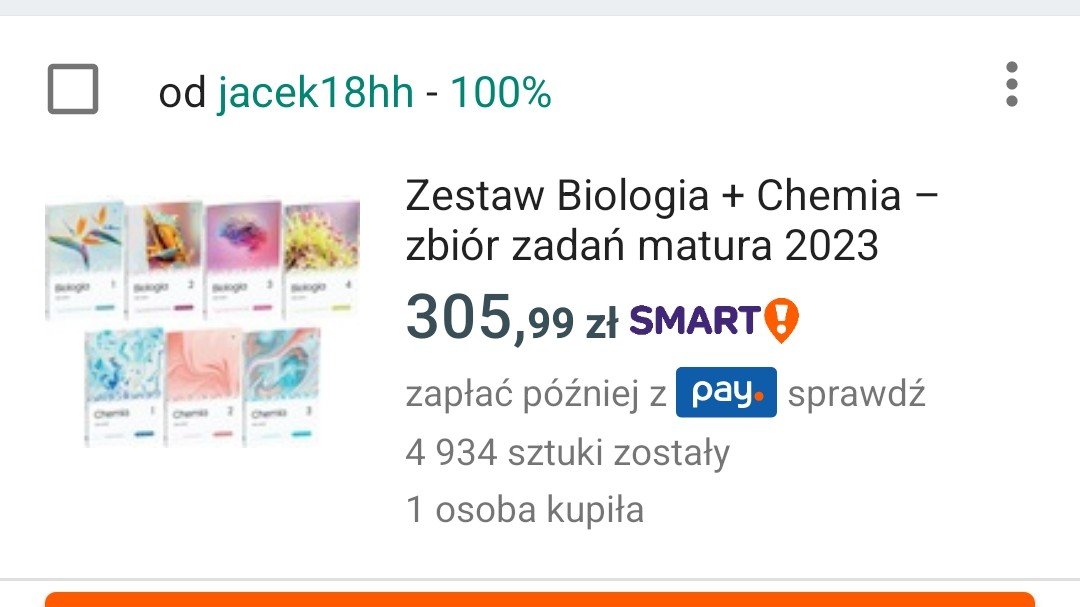Tap the 4 934 sztuki zostały text

coord(568,453)
